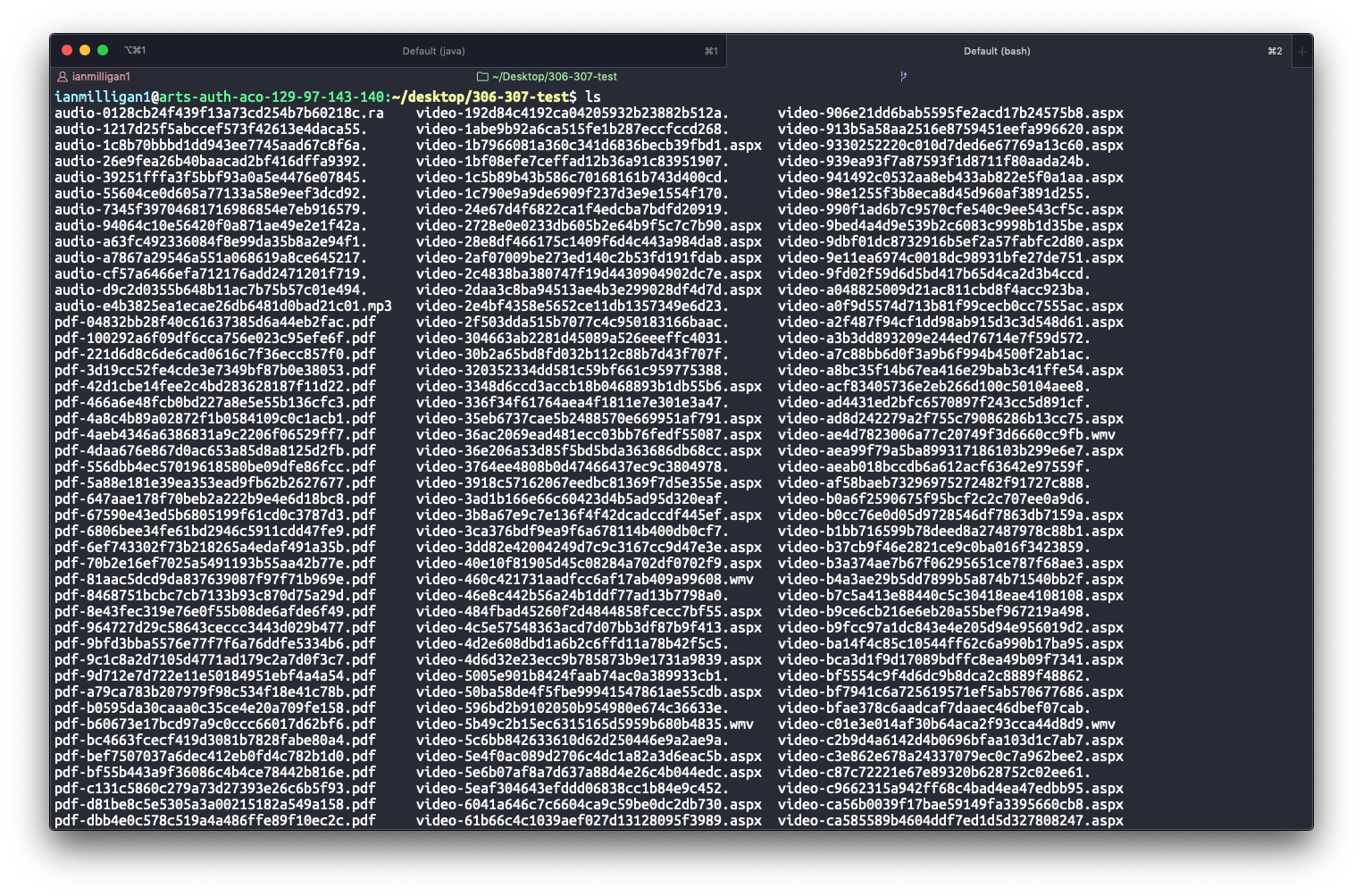Click the file video-3764ee4808b0d47466437ec9c3804978.
This screenshot has width=1363, height=896.
(x=573, y=467)
